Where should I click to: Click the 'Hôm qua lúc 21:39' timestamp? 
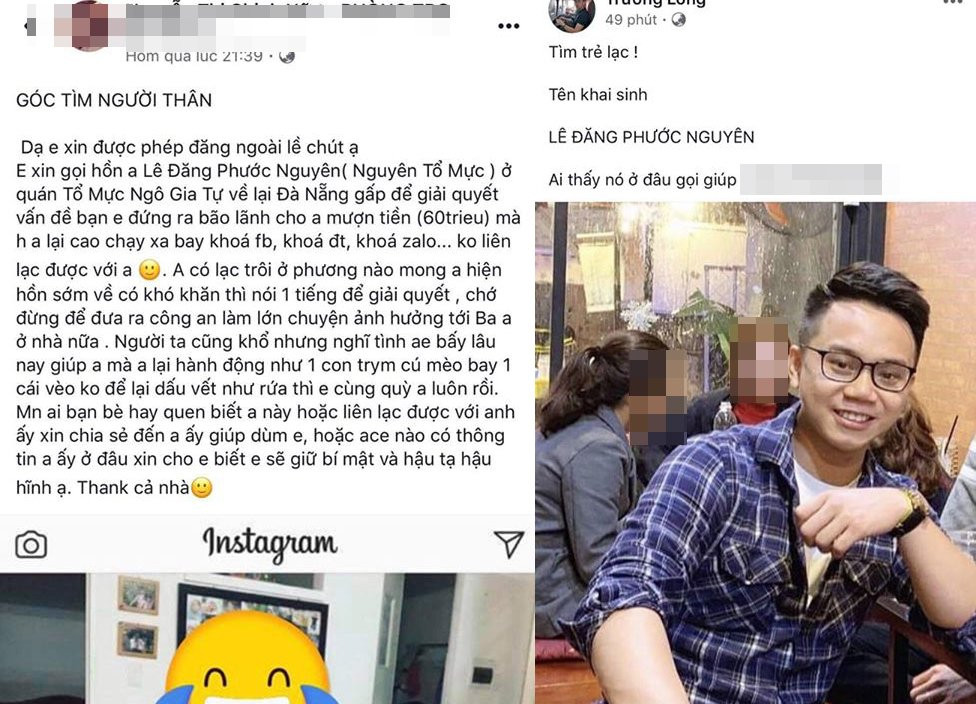[194, 56]
